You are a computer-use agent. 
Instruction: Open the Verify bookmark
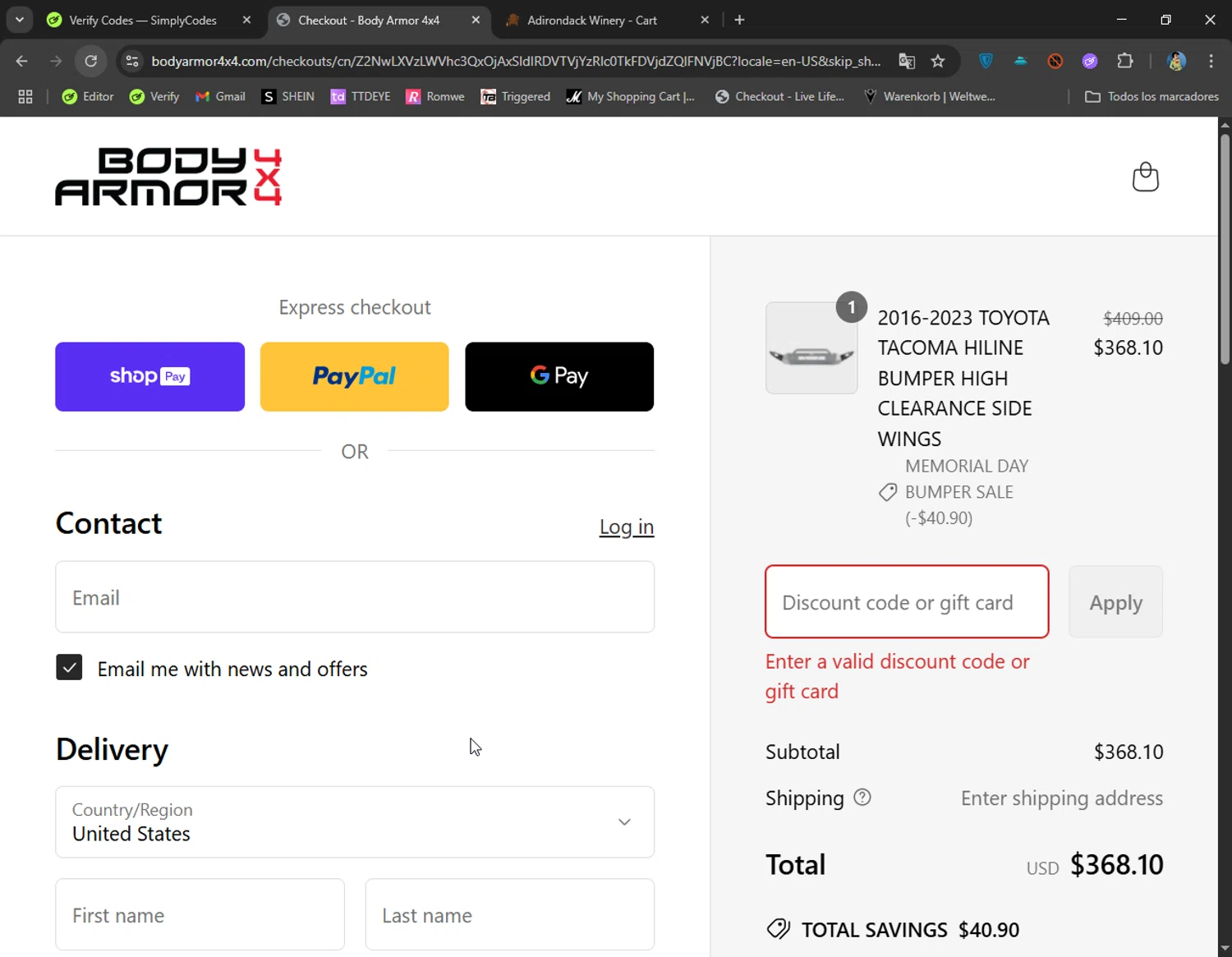(154, 97)
